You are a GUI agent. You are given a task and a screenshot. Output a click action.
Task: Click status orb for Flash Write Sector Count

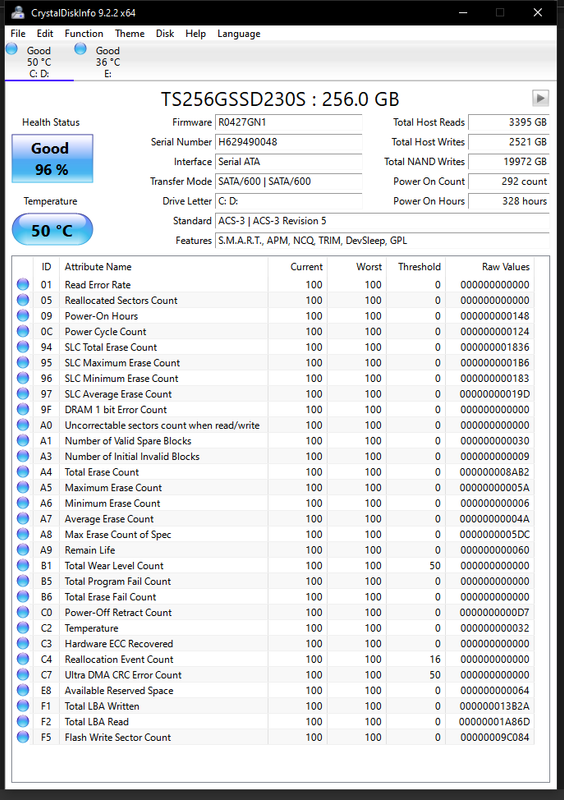pos(23,737)
